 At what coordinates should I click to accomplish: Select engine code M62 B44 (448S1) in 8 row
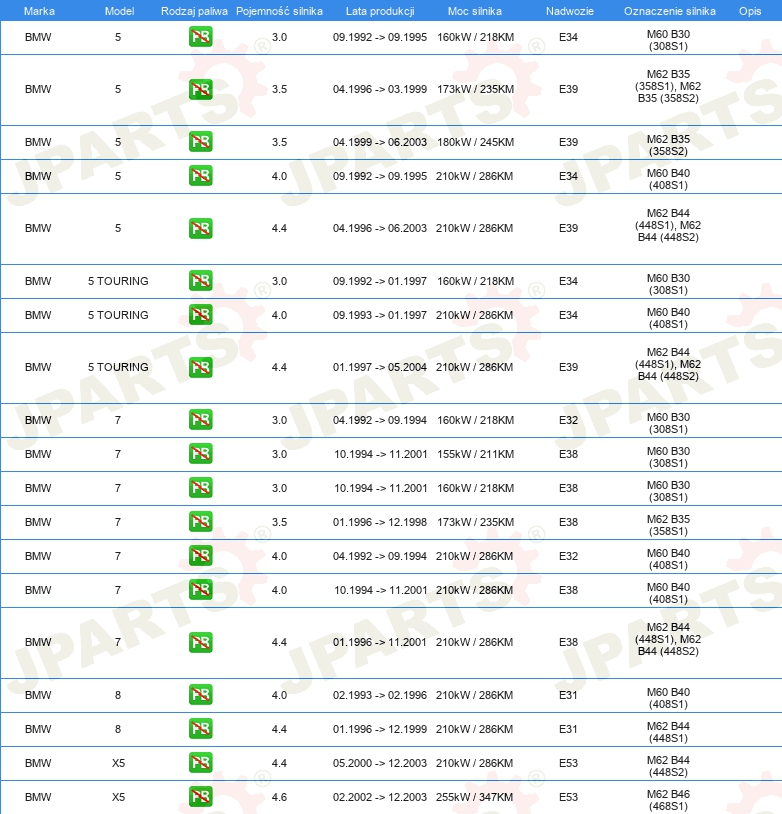pyautogui.click(x=668, y=732)
